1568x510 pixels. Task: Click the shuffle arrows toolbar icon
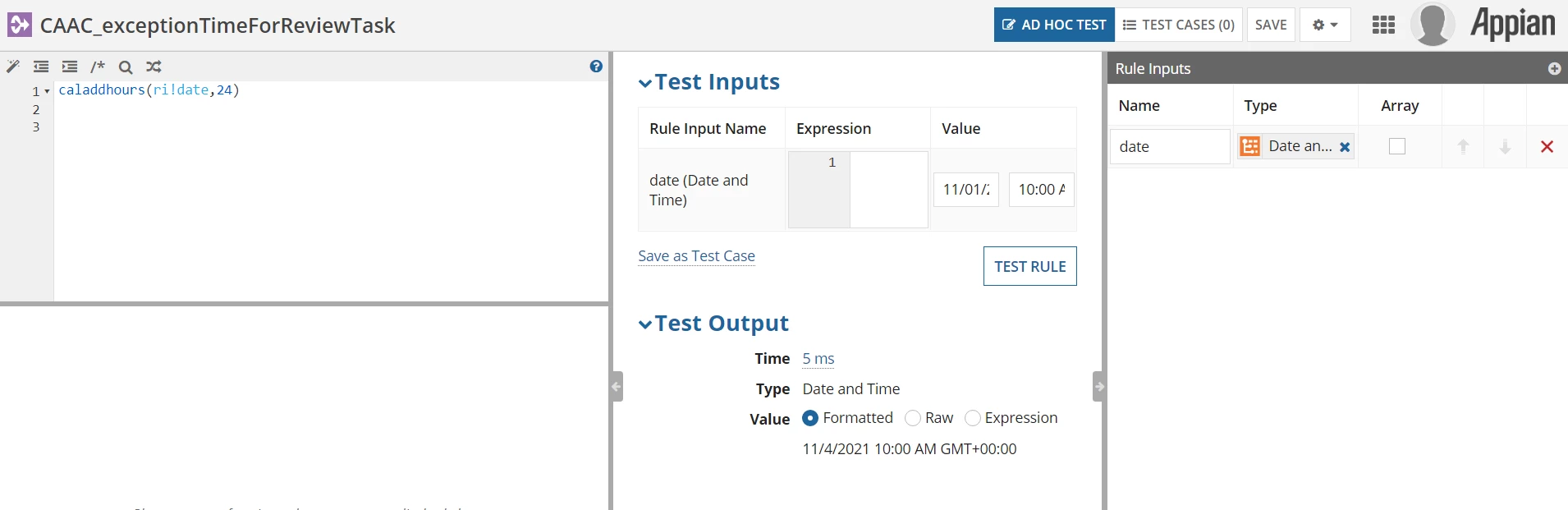(154, 67)
